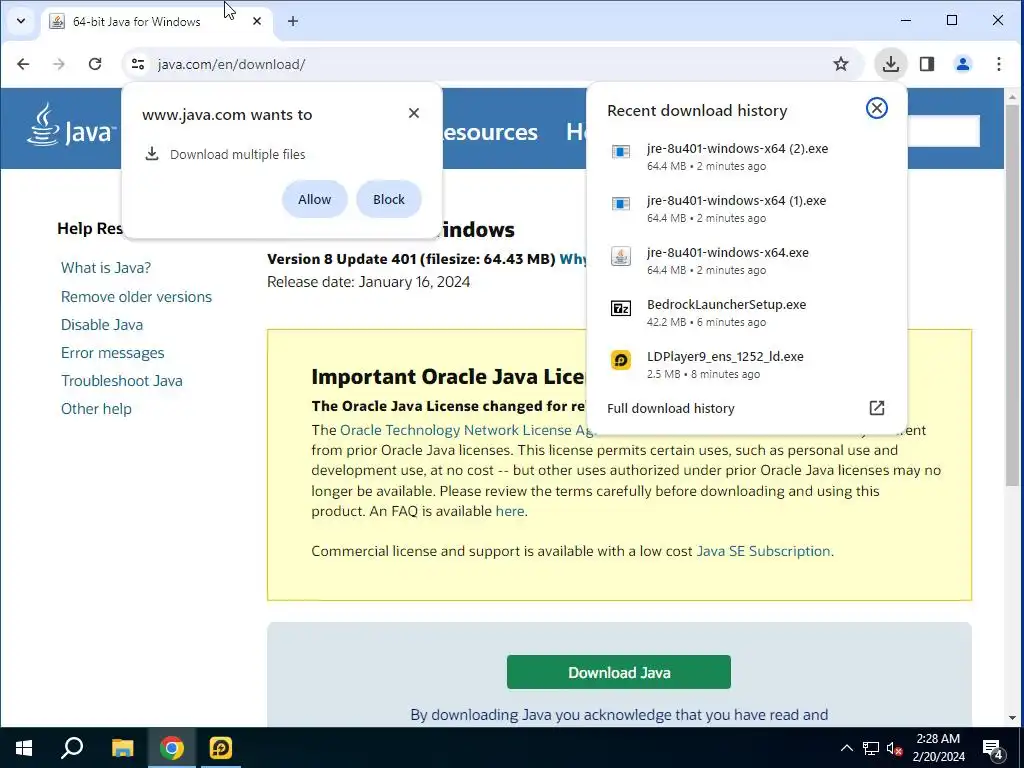Open the Windows Start menu

click(x=24, y=748)
